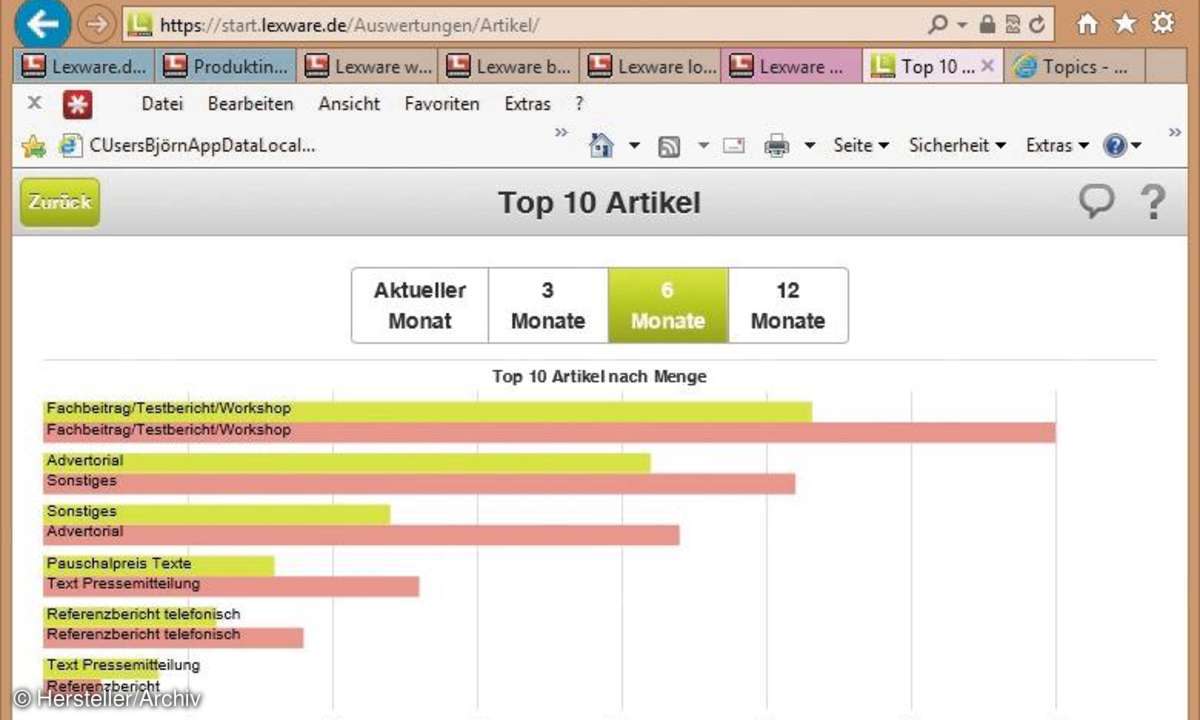Image resolution: width=1200 pixels, height=720 pixels.
Task: Click the read mail envelope icon
Action: [x=734, y=146]
